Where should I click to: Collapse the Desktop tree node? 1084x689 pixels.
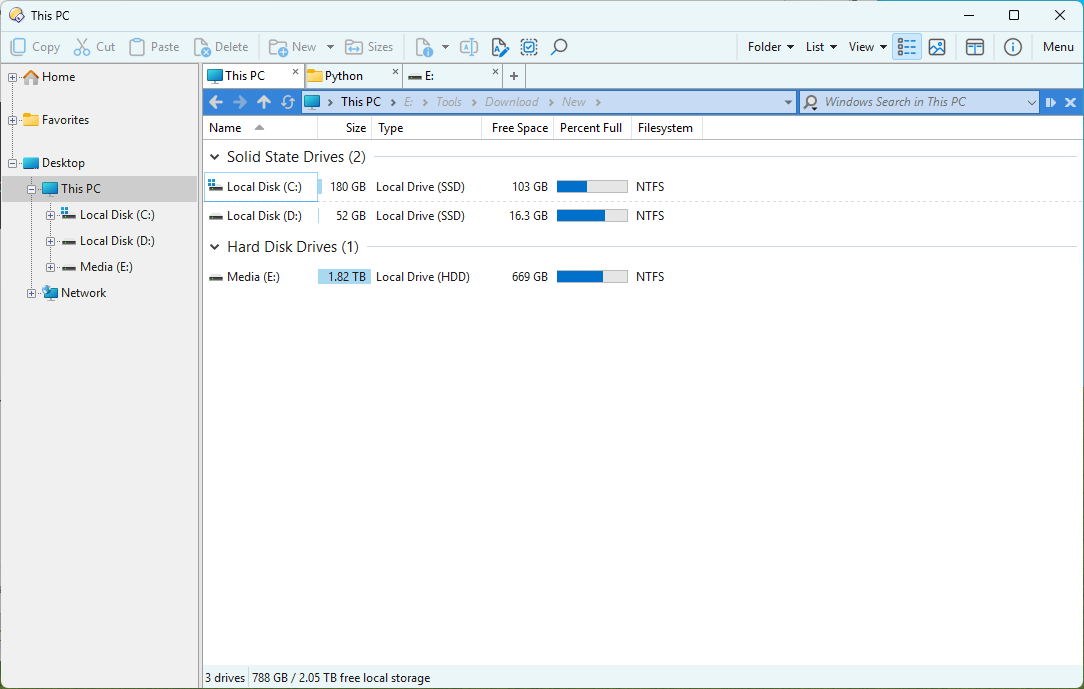pyautogui.click(x=12, y=163)
